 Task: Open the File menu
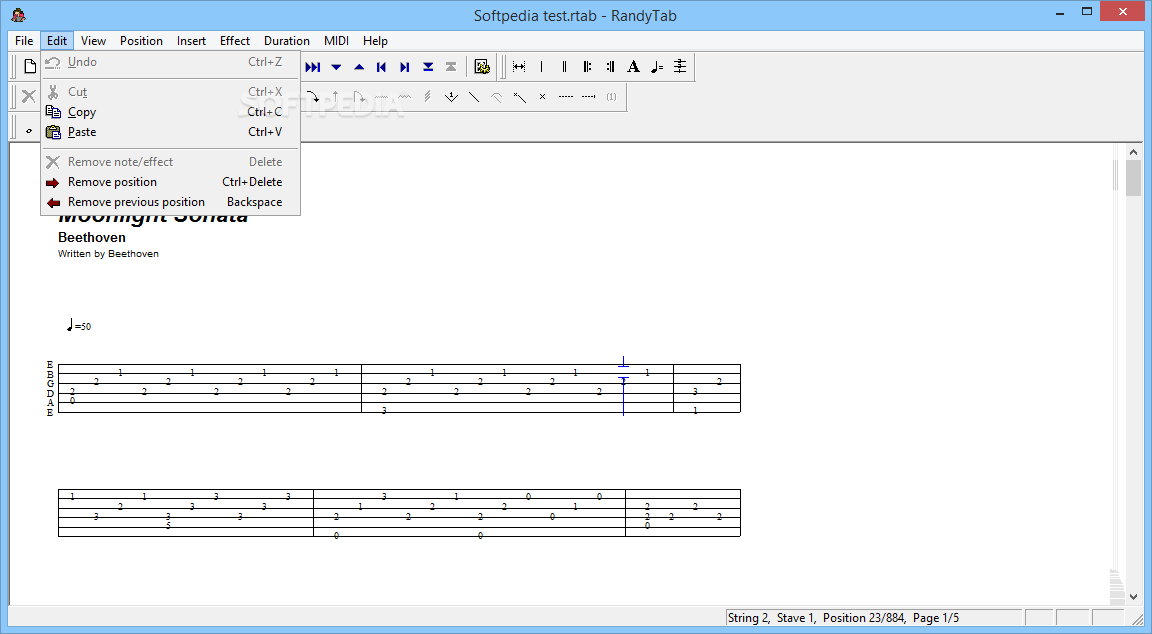pos(24,40)
